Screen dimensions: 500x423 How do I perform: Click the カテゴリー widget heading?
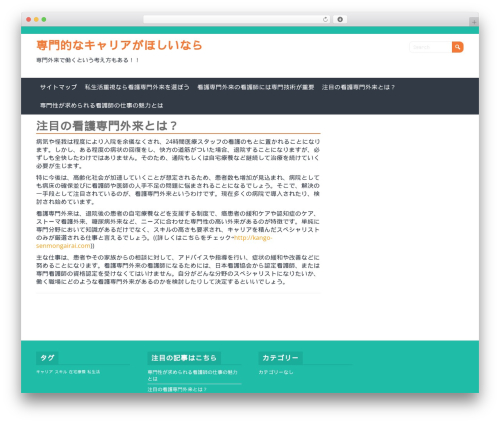(280, 358)
